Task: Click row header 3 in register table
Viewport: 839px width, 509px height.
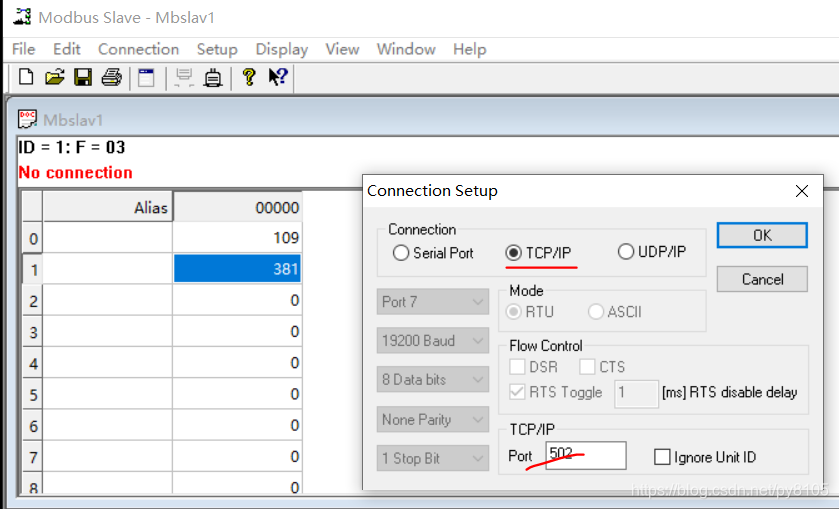Action: pyautogui.click(x=32, y=332)
